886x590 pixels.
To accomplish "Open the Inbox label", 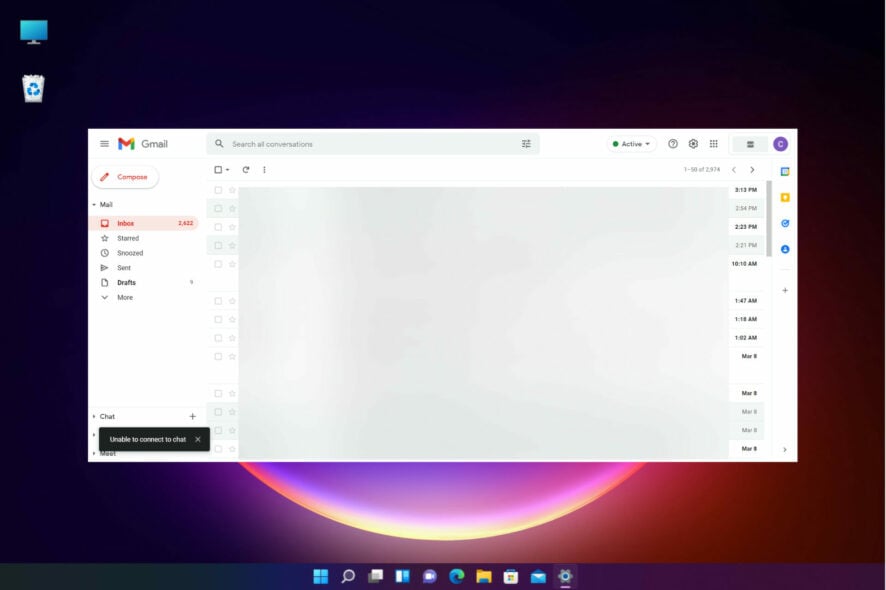I will click(124, 222).
